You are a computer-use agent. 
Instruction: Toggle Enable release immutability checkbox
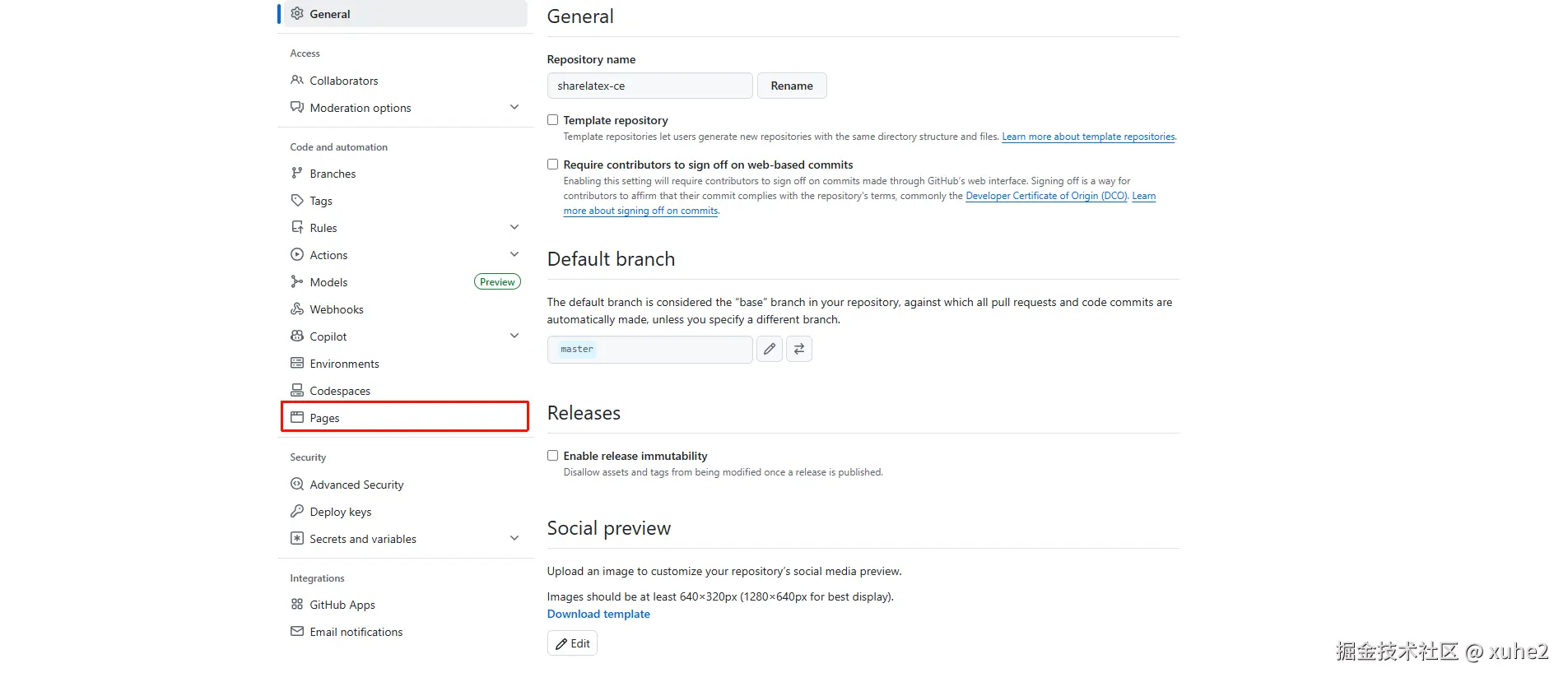point(553,456)
